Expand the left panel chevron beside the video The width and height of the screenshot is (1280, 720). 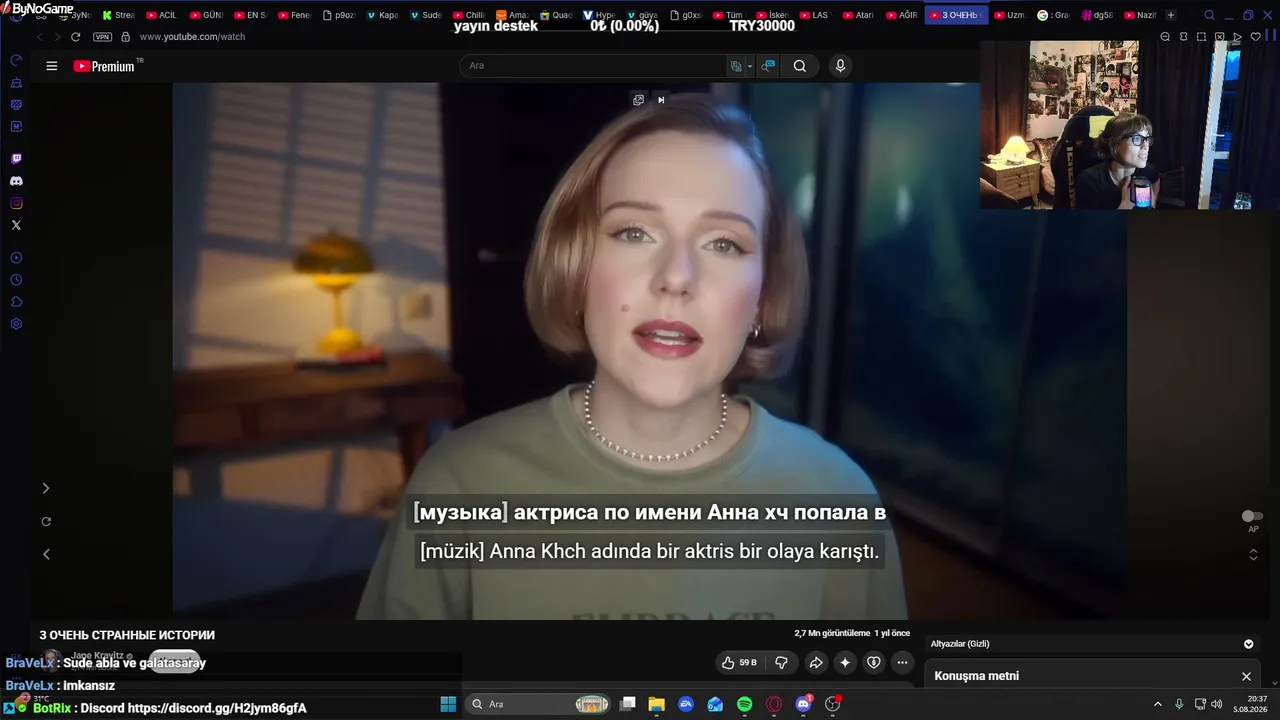coord(46,488)
